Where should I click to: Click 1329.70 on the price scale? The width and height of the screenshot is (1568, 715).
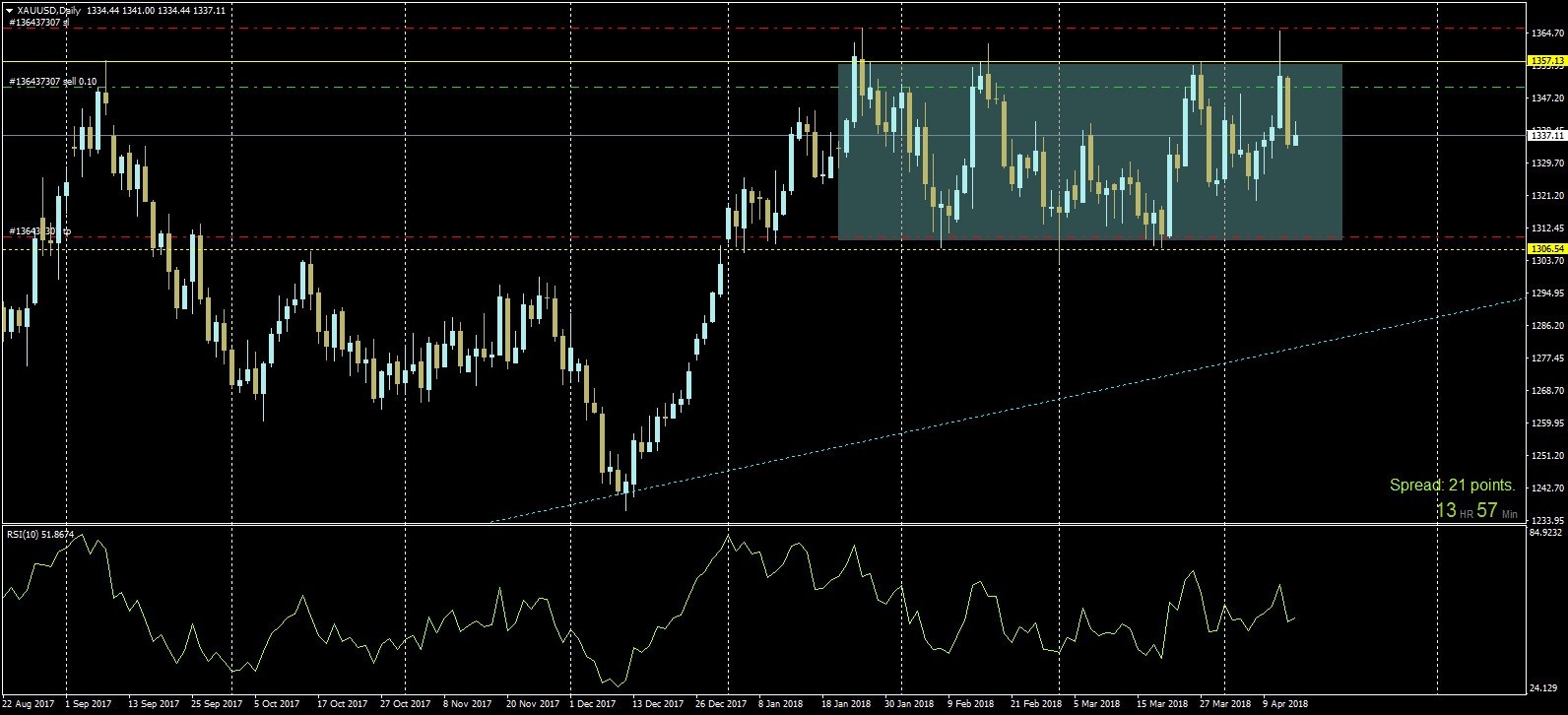tap(1547, 163)
